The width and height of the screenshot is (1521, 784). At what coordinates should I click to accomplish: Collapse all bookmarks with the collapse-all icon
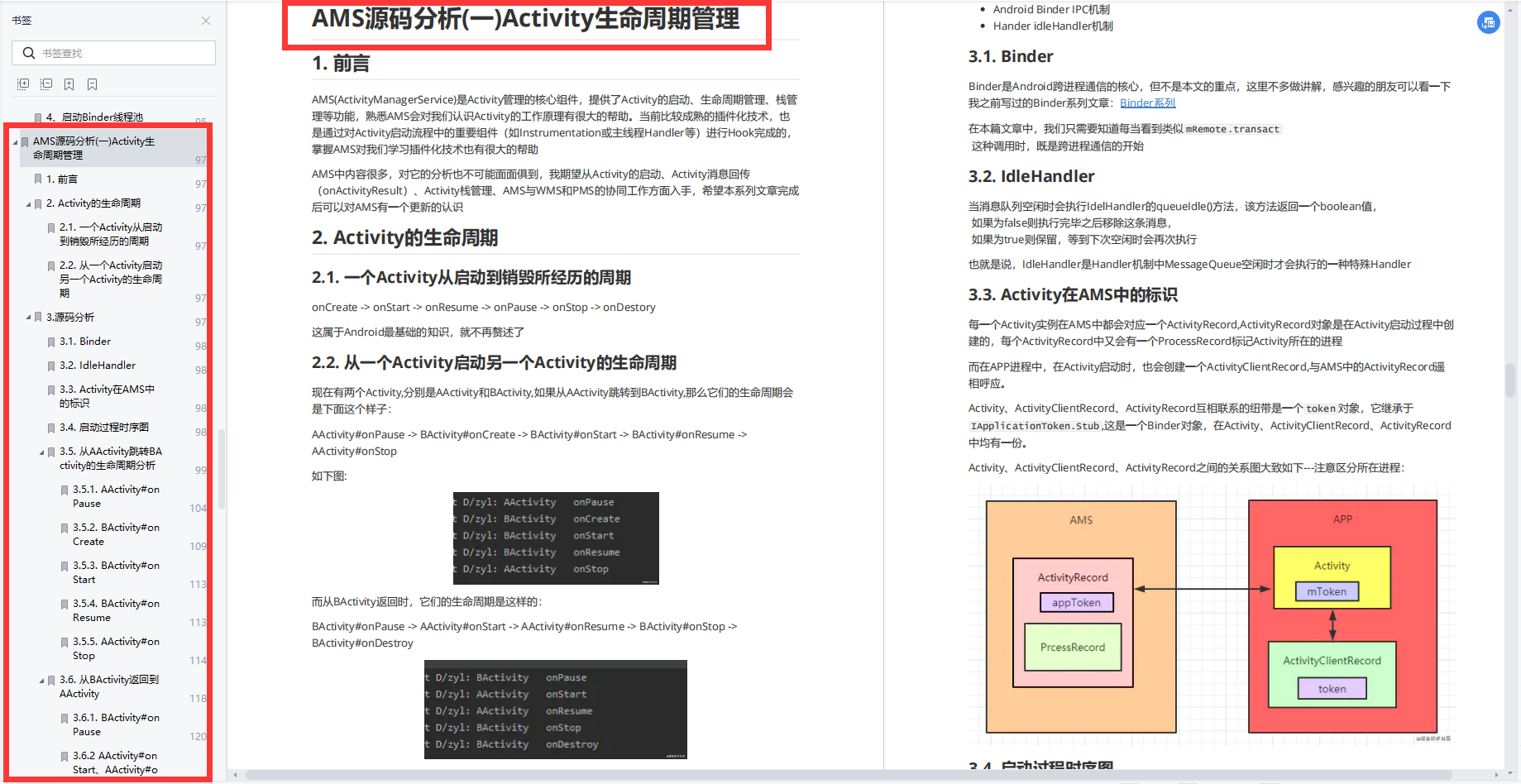coord(46,84)
